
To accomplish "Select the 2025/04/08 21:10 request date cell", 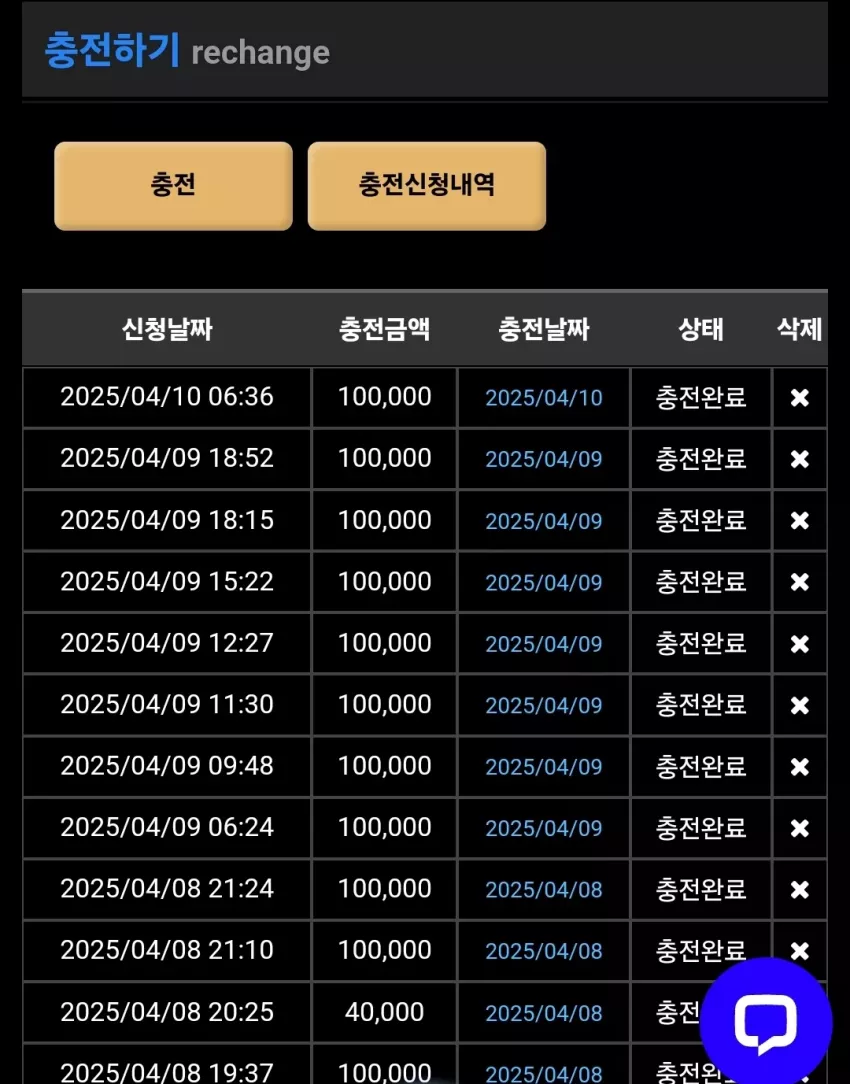I will pyautogui.click(x=167, y=951).
